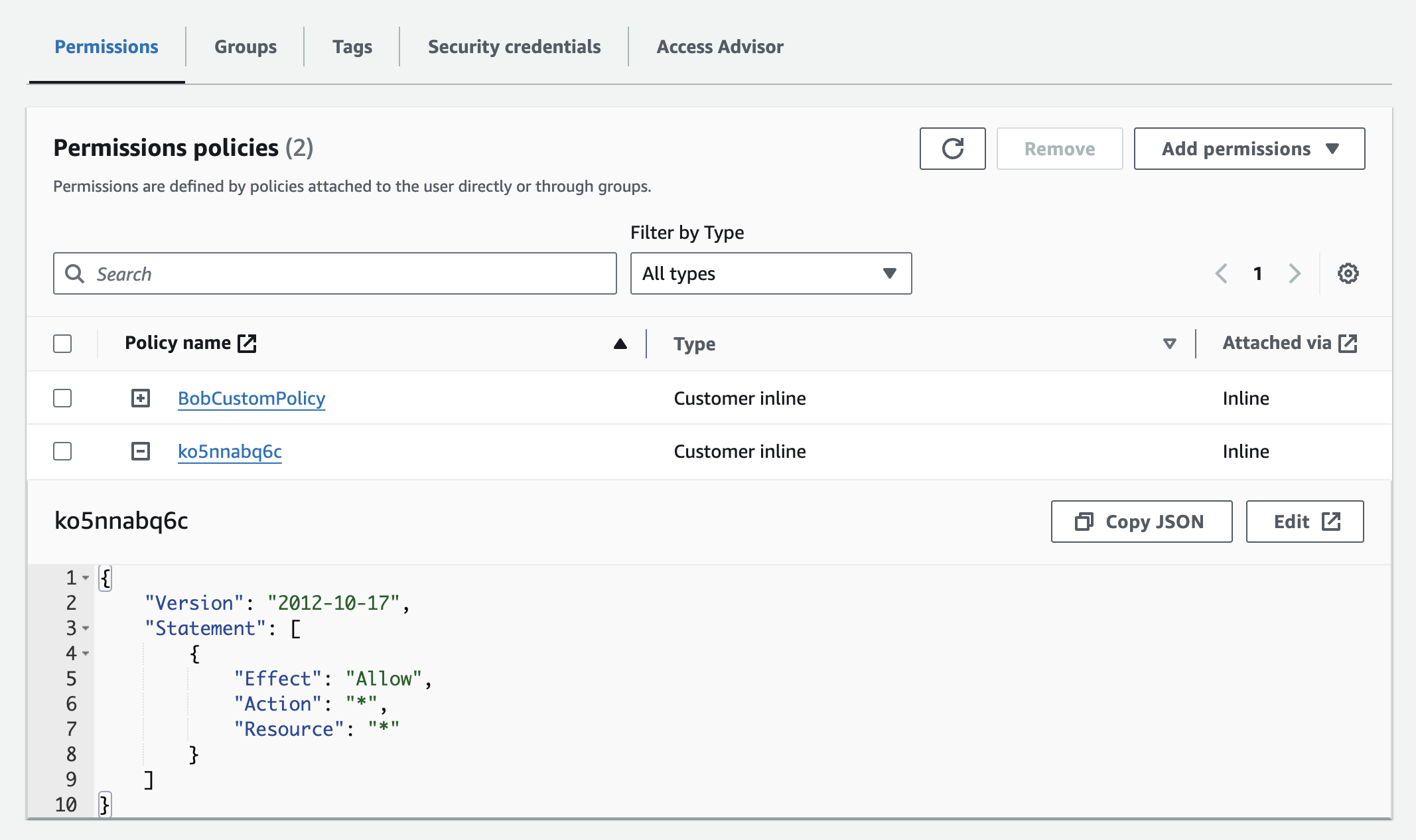This screenshot has width=1416, height=840.
Task: Click the external link icon beside Policy name
Action: [x=247, y=343]
